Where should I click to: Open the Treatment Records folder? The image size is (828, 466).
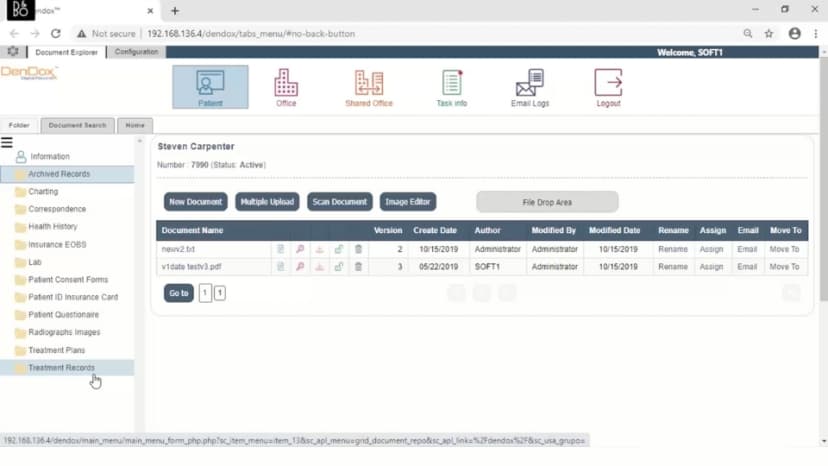(62, 368)
